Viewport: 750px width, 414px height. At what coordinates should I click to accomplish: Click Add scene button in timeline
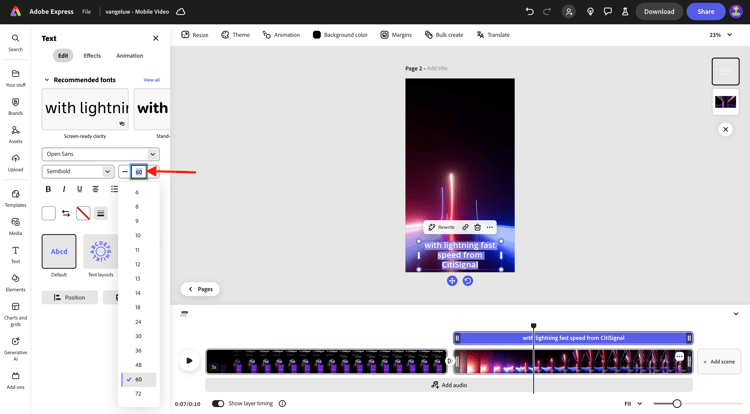point(719,361)
